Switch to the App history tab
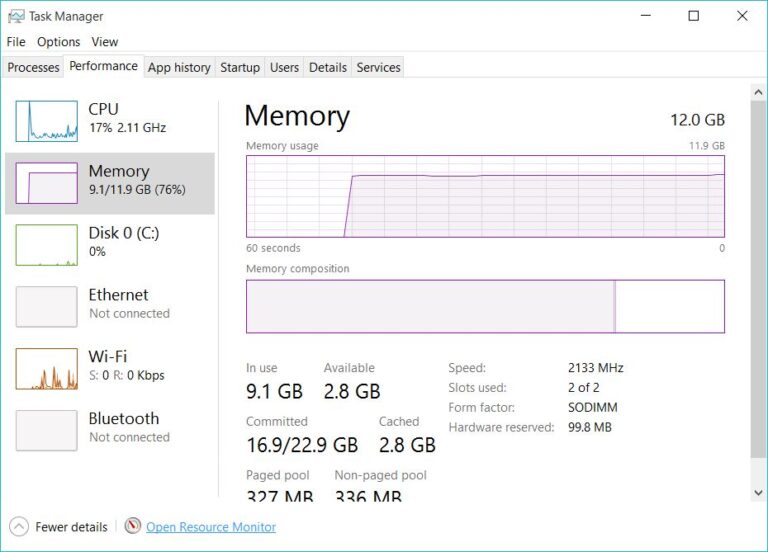The width and height of the screenshot is (768, 552). pyautogui.click(x=179, y=67)
